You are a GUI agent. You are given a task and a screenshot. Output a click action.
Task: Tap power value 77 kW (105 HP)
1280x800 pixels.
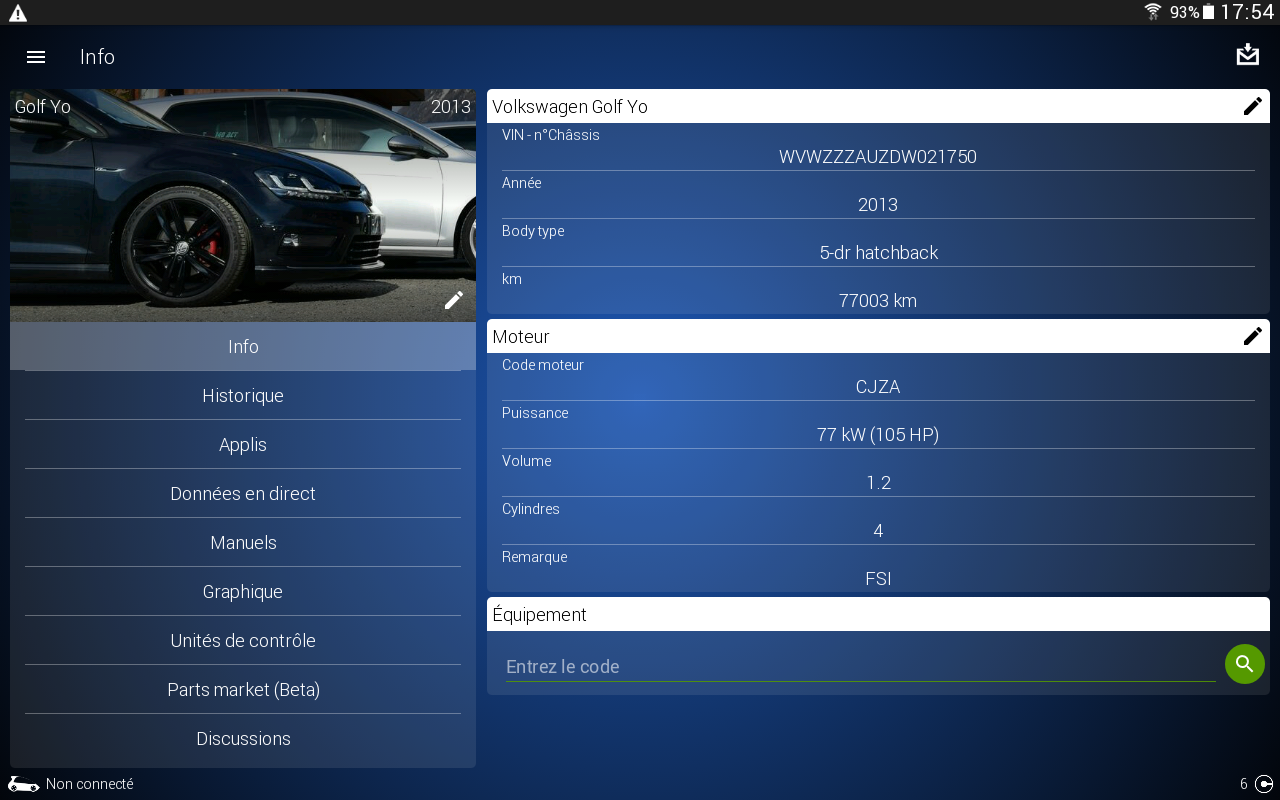(x=878, y=435)
